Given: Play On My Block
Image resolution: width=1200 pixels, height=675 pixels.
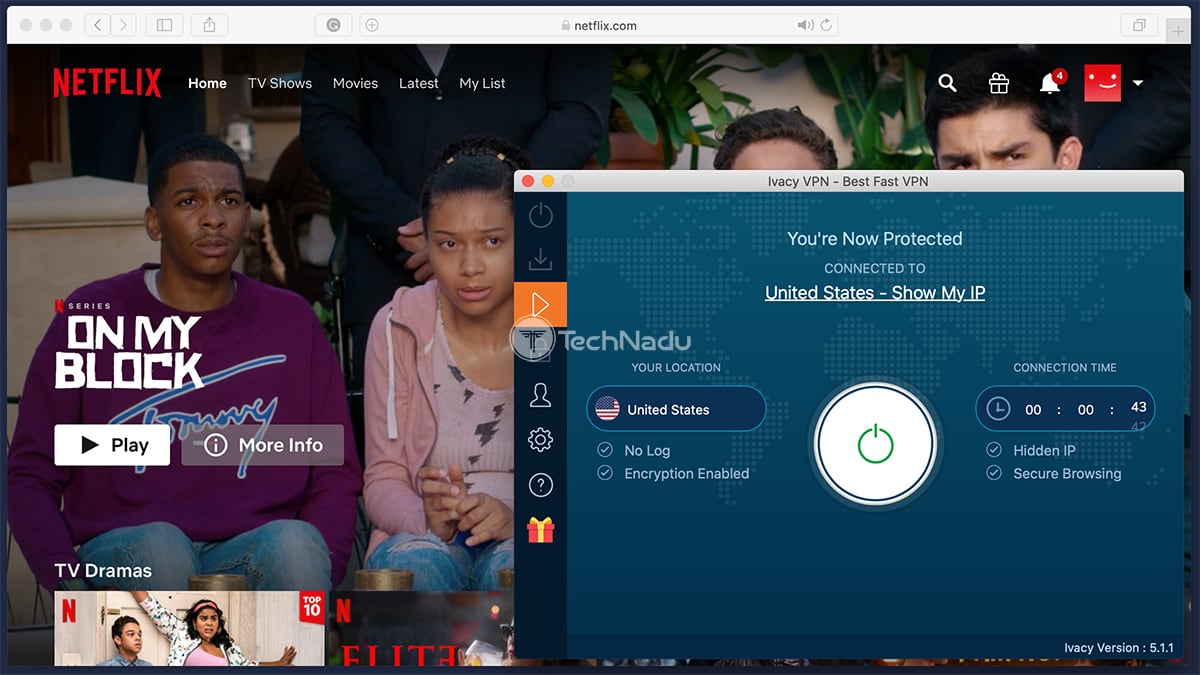Looking at the screenshot, I should (x=112, y=445).
